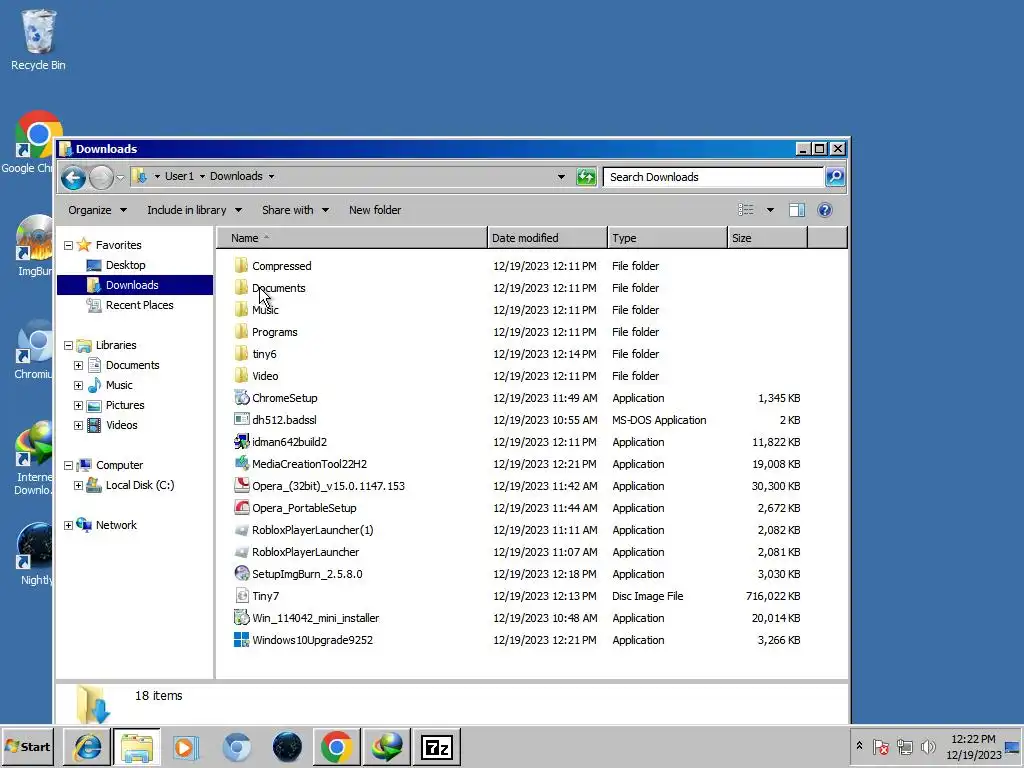Screen dimensions: 1024x768
Task: Click the Forward navigation arrow
Action: (101, 177)
